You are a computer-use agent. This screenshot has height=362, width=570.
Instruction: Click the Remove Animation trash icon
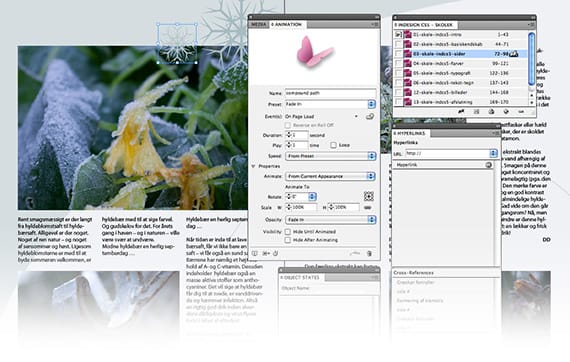pyautogui.click(x=369, y=253)
